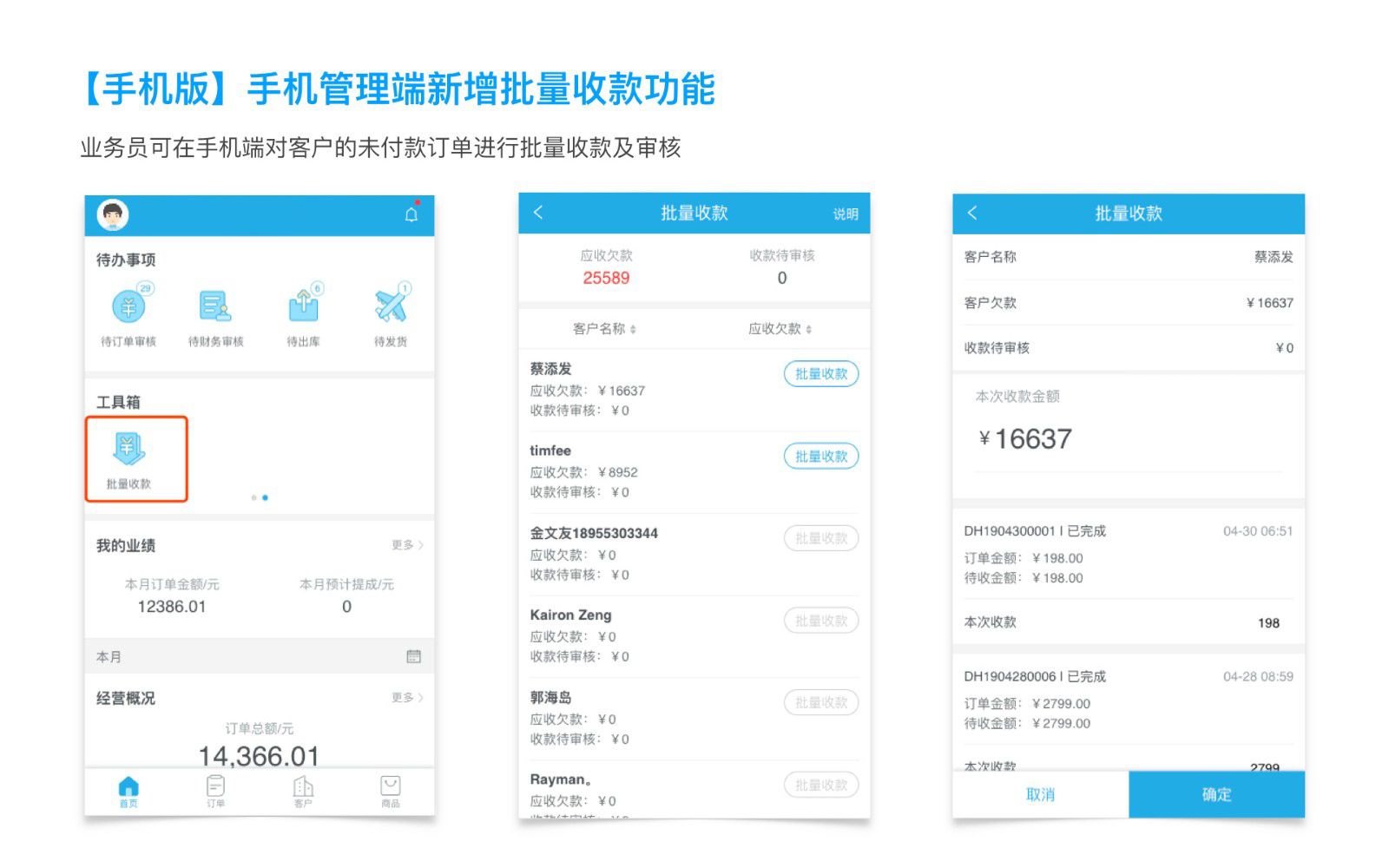Expand 更多 next to 我的业绩
Viewport: 1389px width, 868px height.
[x=406, y=545]
